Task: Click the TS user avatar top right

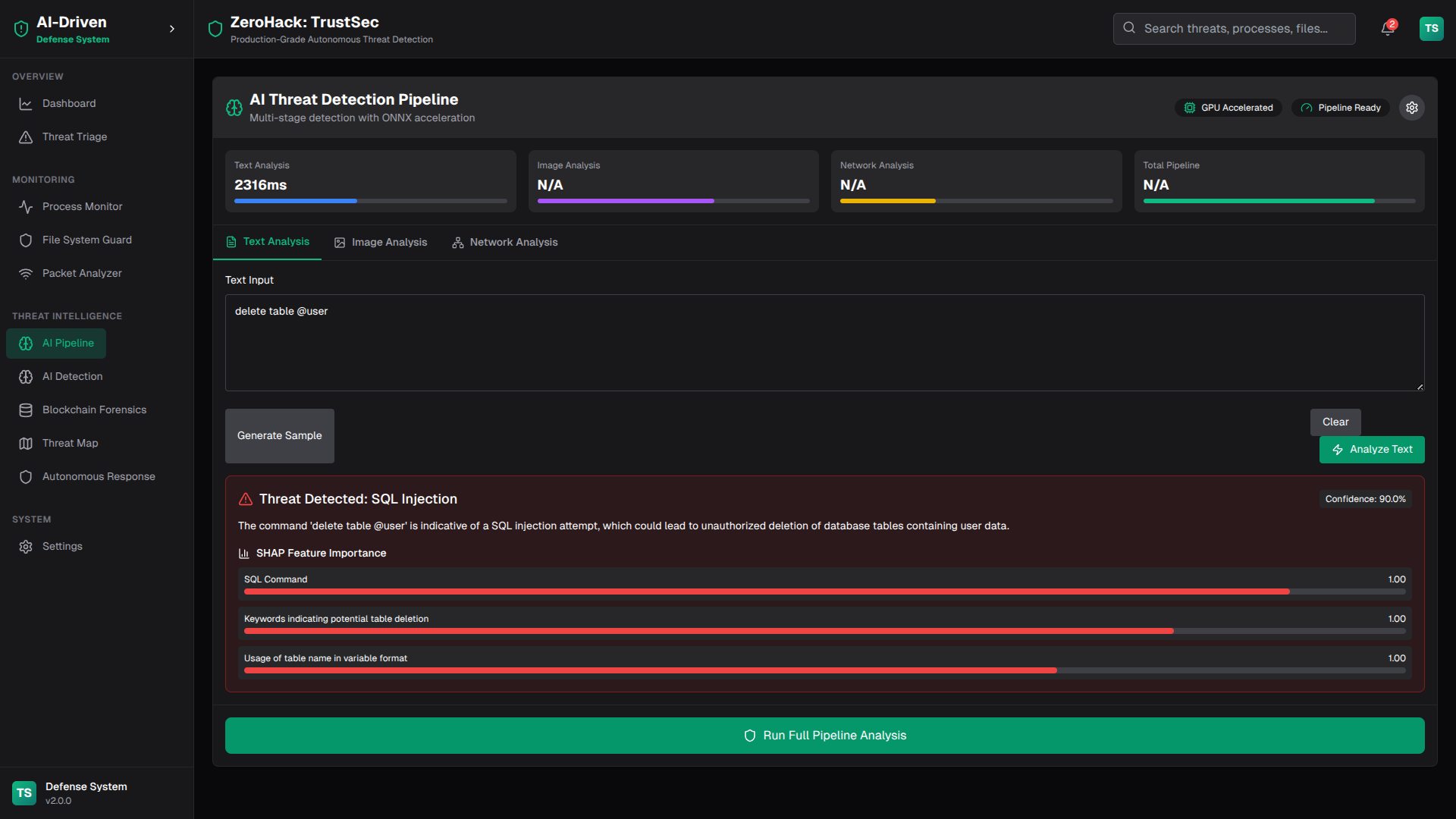Action: 1431,29
